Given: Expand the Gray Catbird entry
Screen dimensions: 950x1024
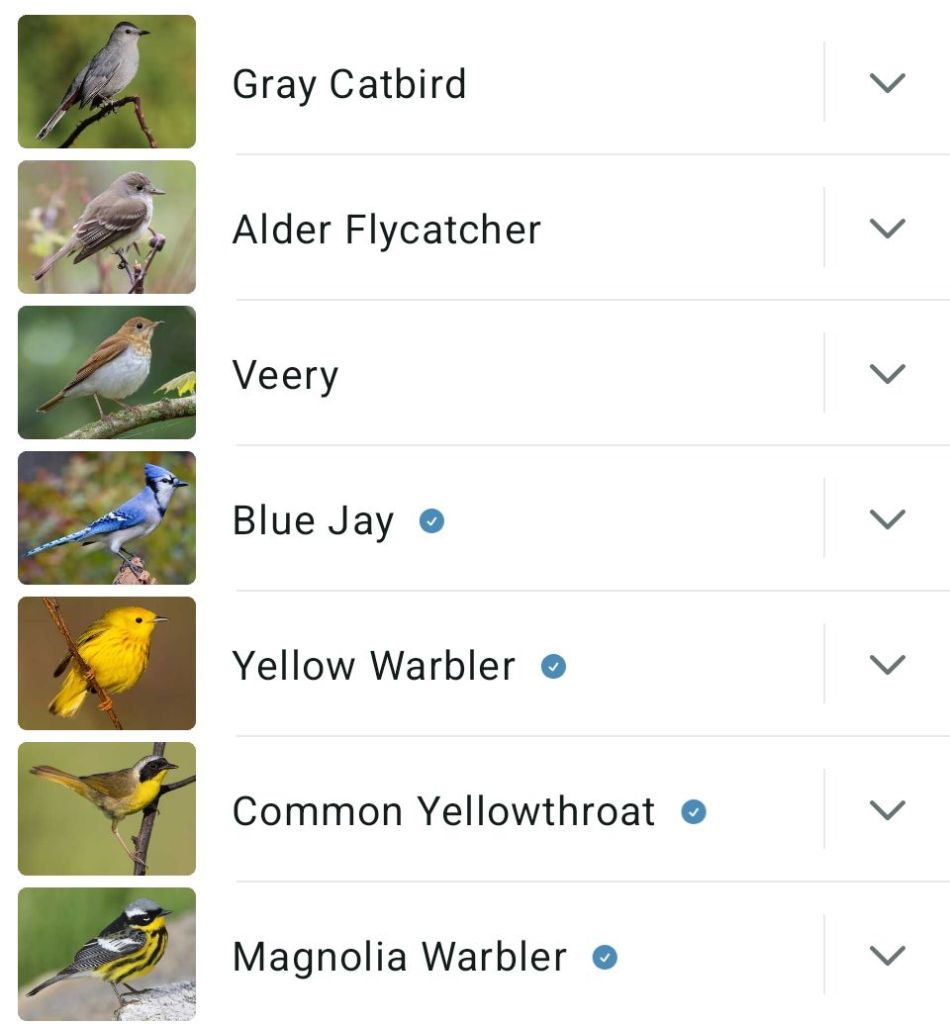Looking at the screenshot, I should pyautogui.click(x=887, y=83).
